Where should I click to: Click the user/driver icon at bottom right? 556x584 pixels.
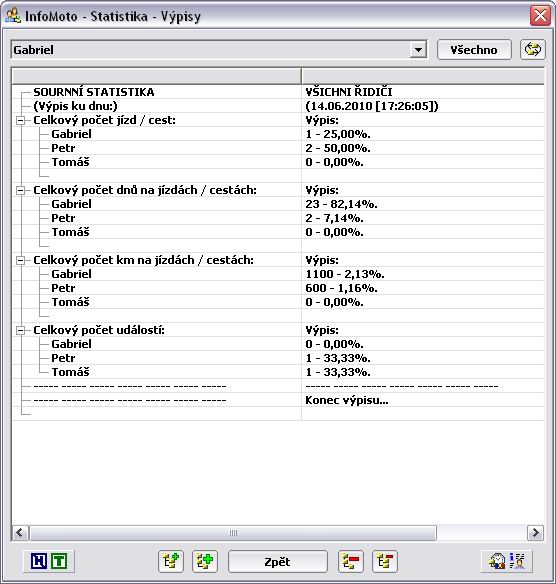click(498, 561)
